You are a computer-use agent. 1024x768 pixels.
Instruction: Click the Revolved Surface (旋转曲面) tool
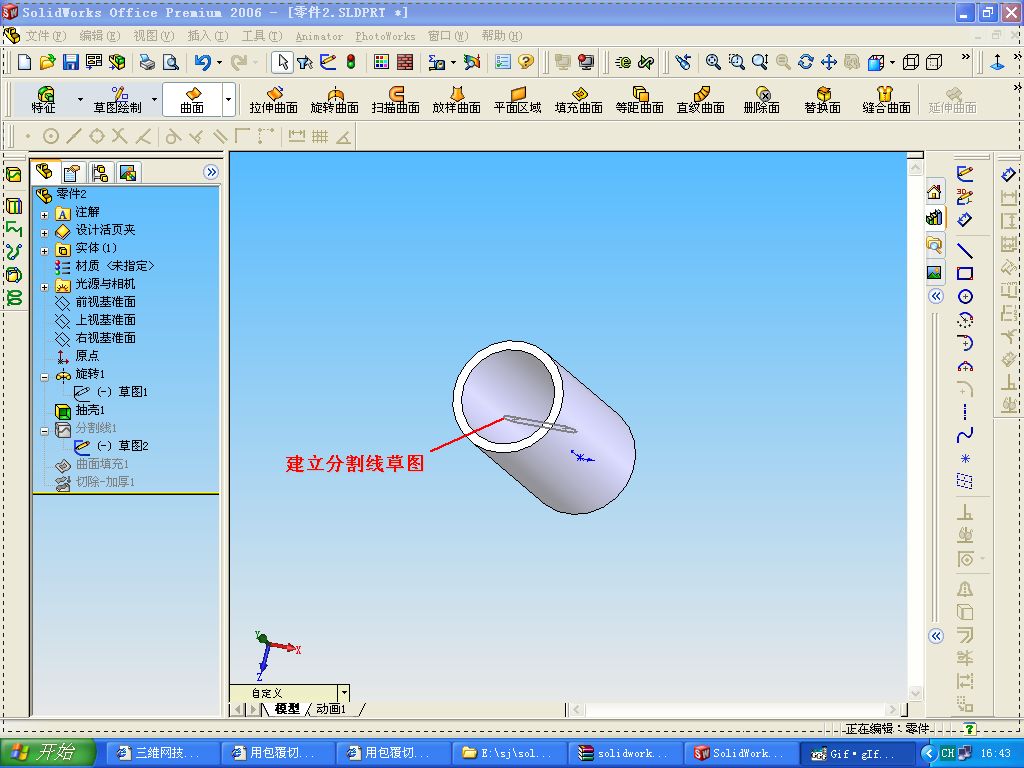tap(334, 100)
